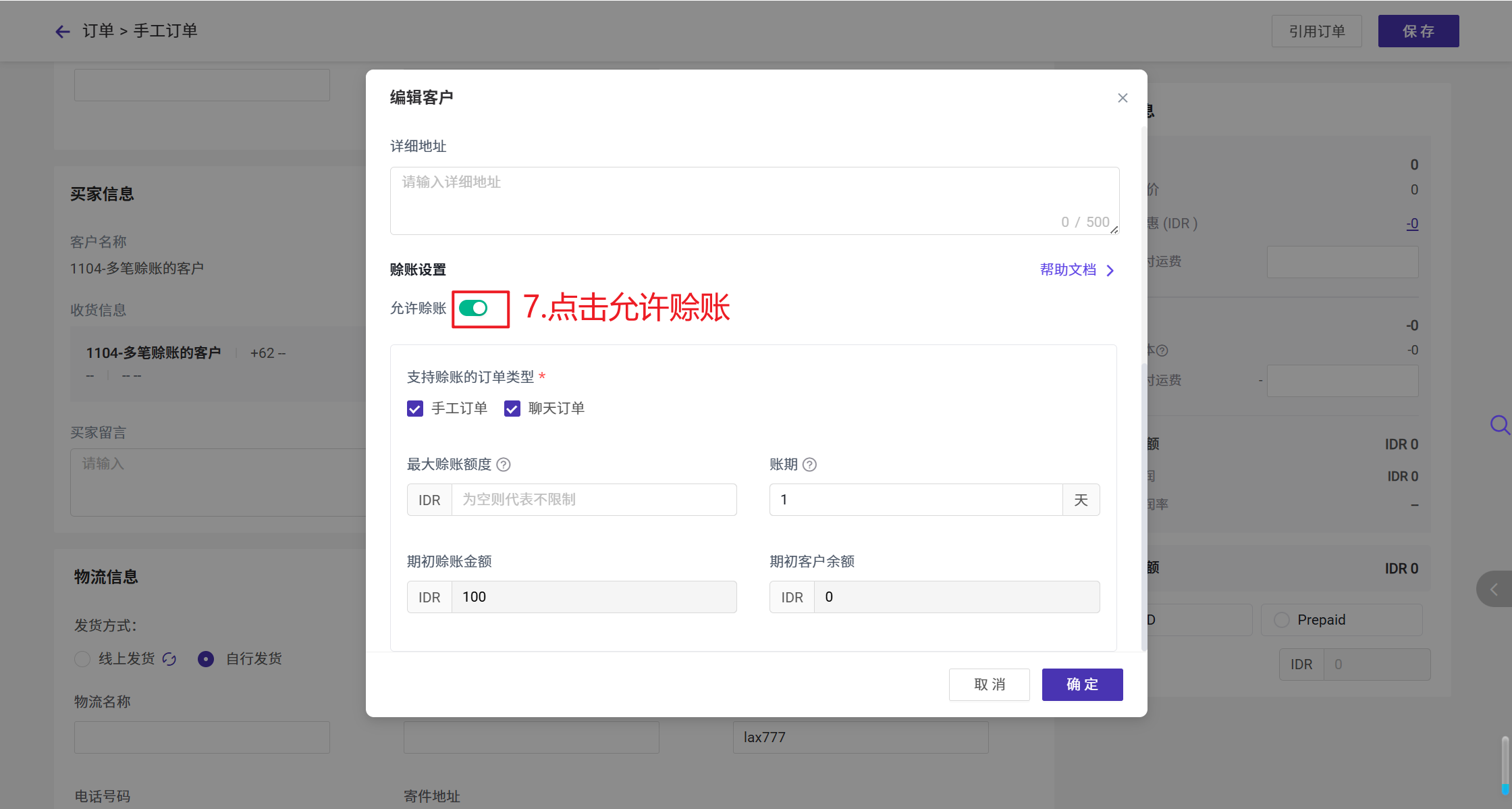Select the 自行发货 radio button

coord(206,659)
